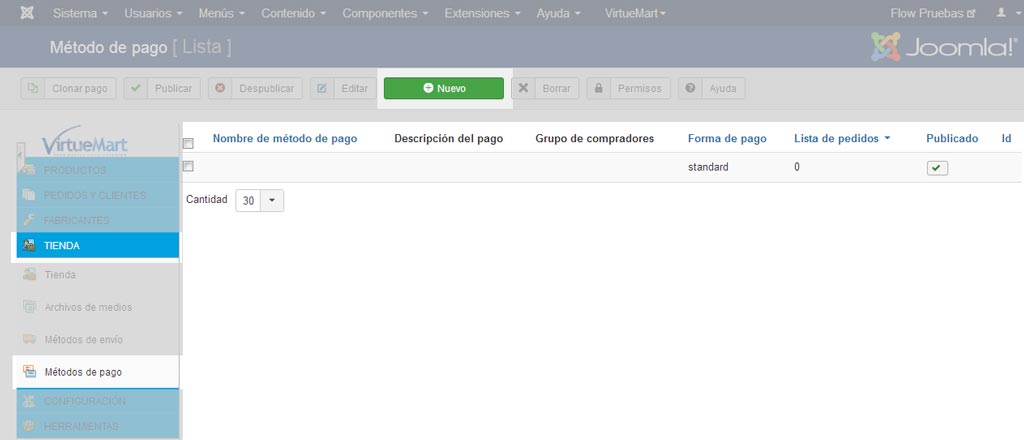This screenshot has width=1024, height=440.
Task: Click the Ayuda question mark icon
Action: [x=690, y=88]
